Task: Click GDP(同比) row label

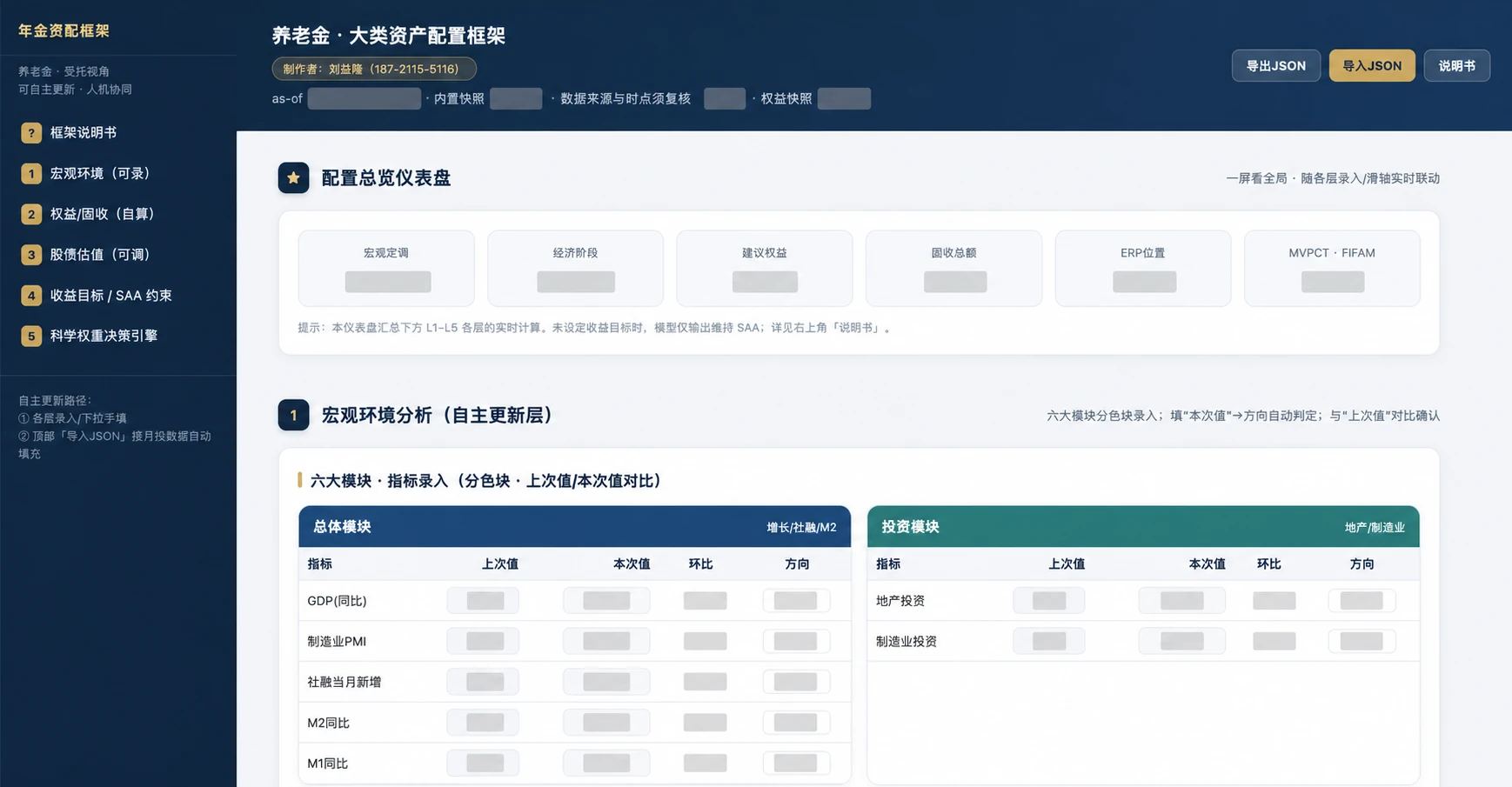Action: (x=337, y=600)
